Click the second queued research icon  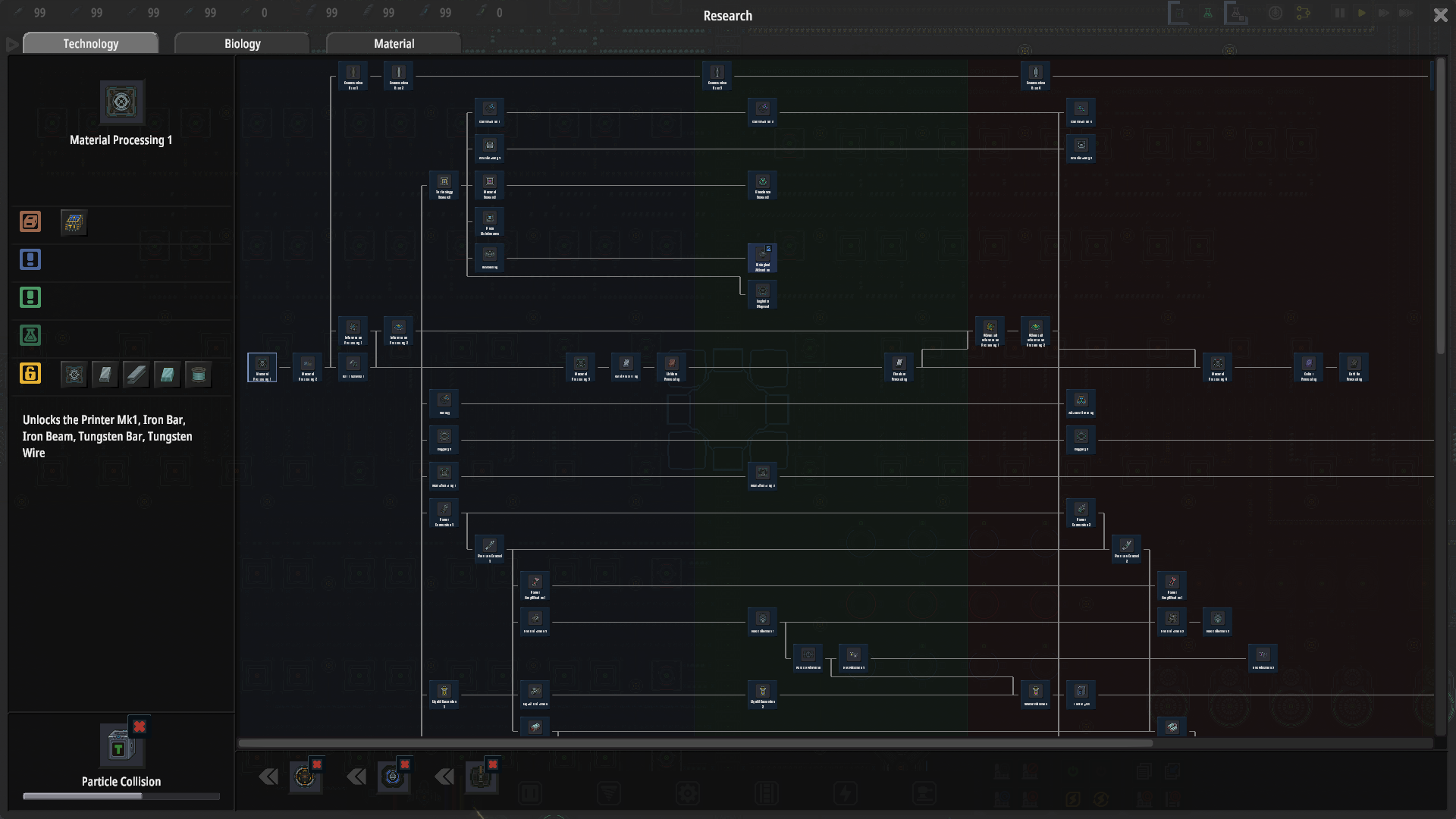[x=393, y=777]
